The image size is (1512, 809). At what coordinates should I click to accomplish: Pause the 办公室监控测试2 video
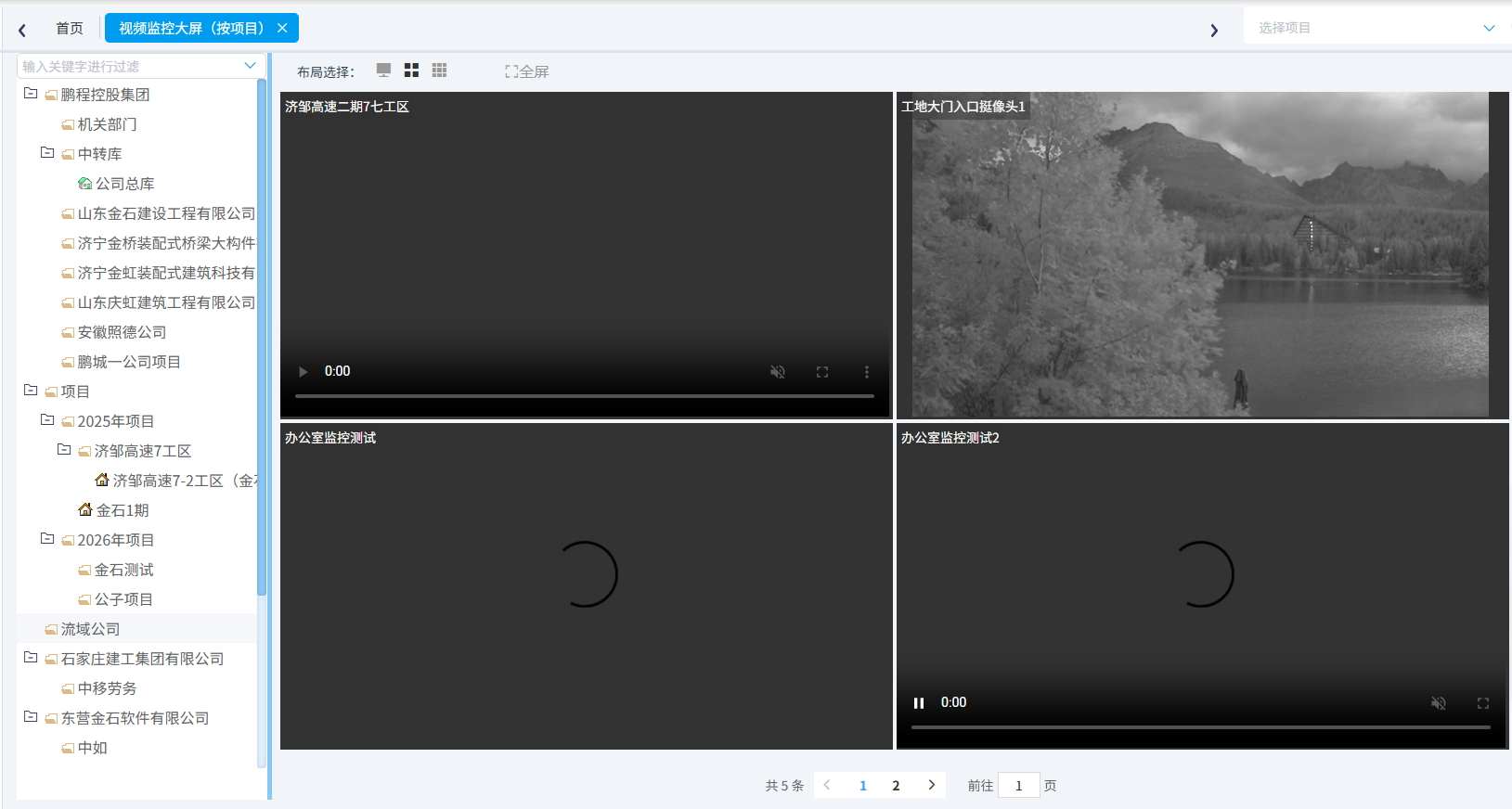click(x=919, y=702)
